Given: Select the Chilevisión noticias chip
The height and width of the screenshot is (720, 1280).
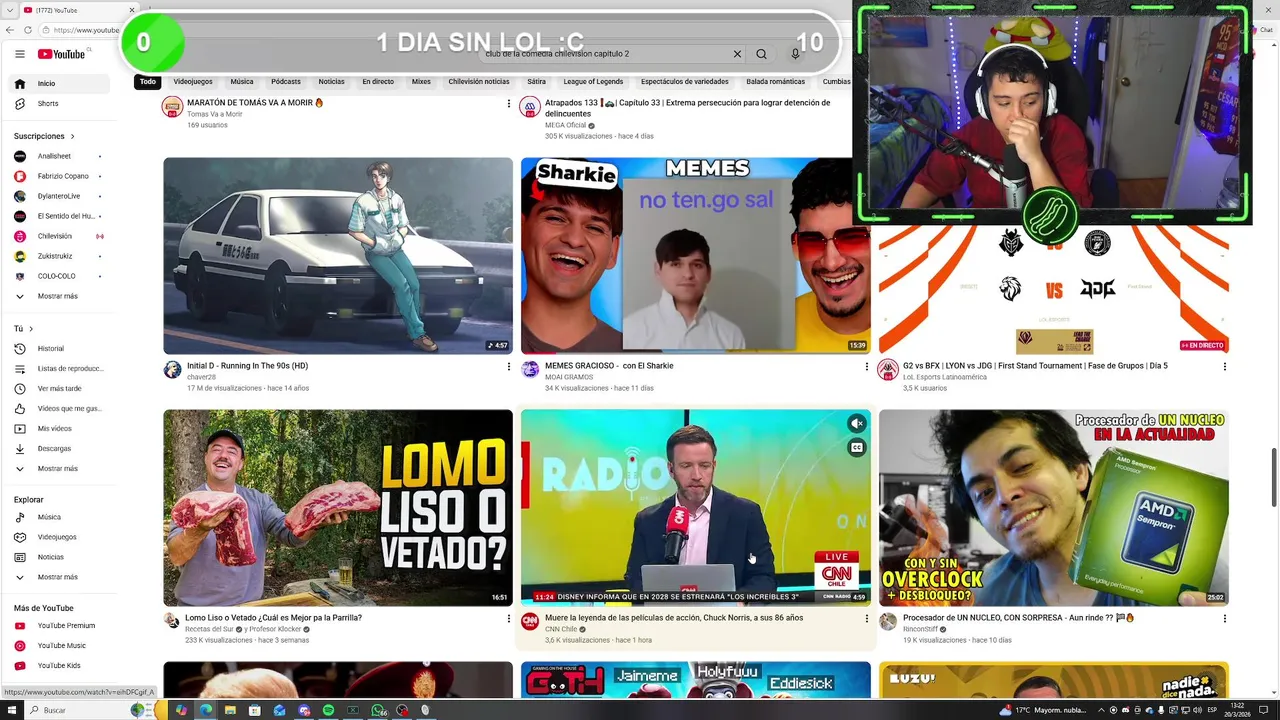Looking at the screenshot, I should click(479, 82).
